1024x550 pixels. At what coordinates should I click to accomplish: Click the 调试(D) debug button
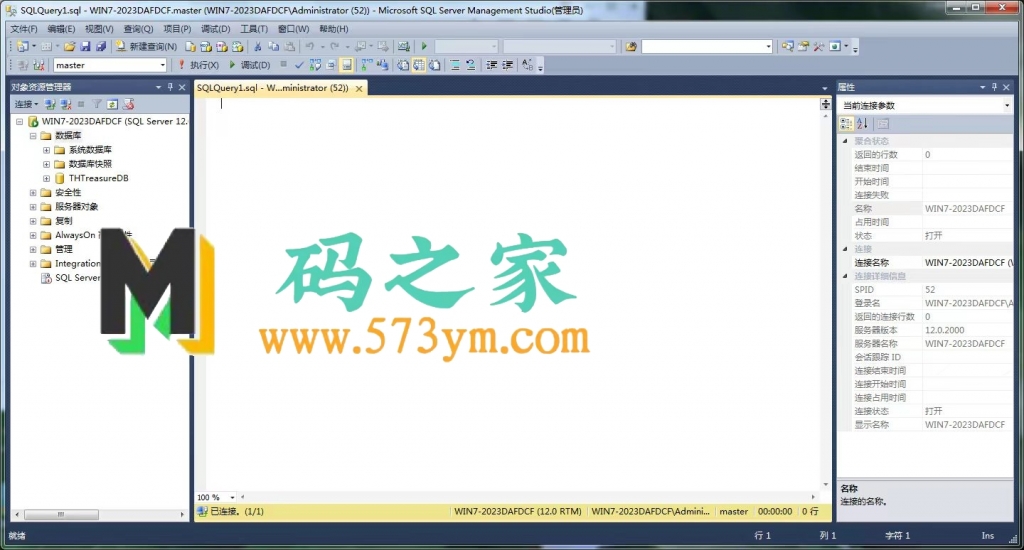249,65
